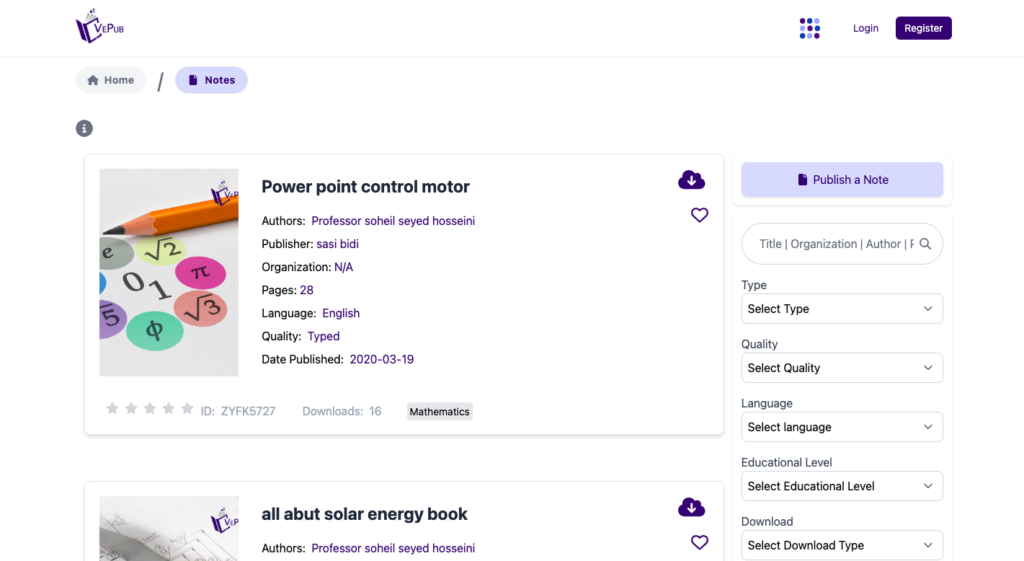Expand the Select Type dropdown
1024x561 pixels.
841,309
